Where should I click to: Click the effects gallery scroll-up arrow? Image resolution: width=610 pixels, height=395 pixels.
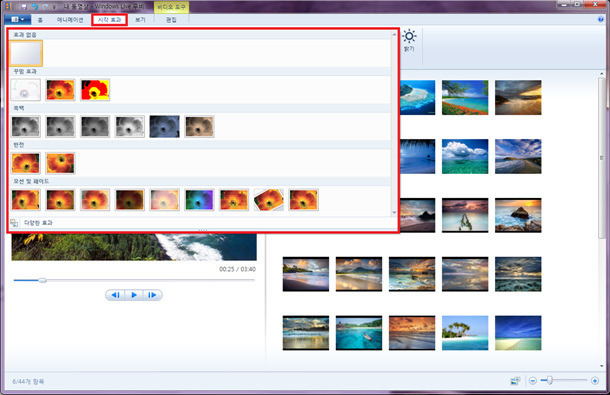394,35
